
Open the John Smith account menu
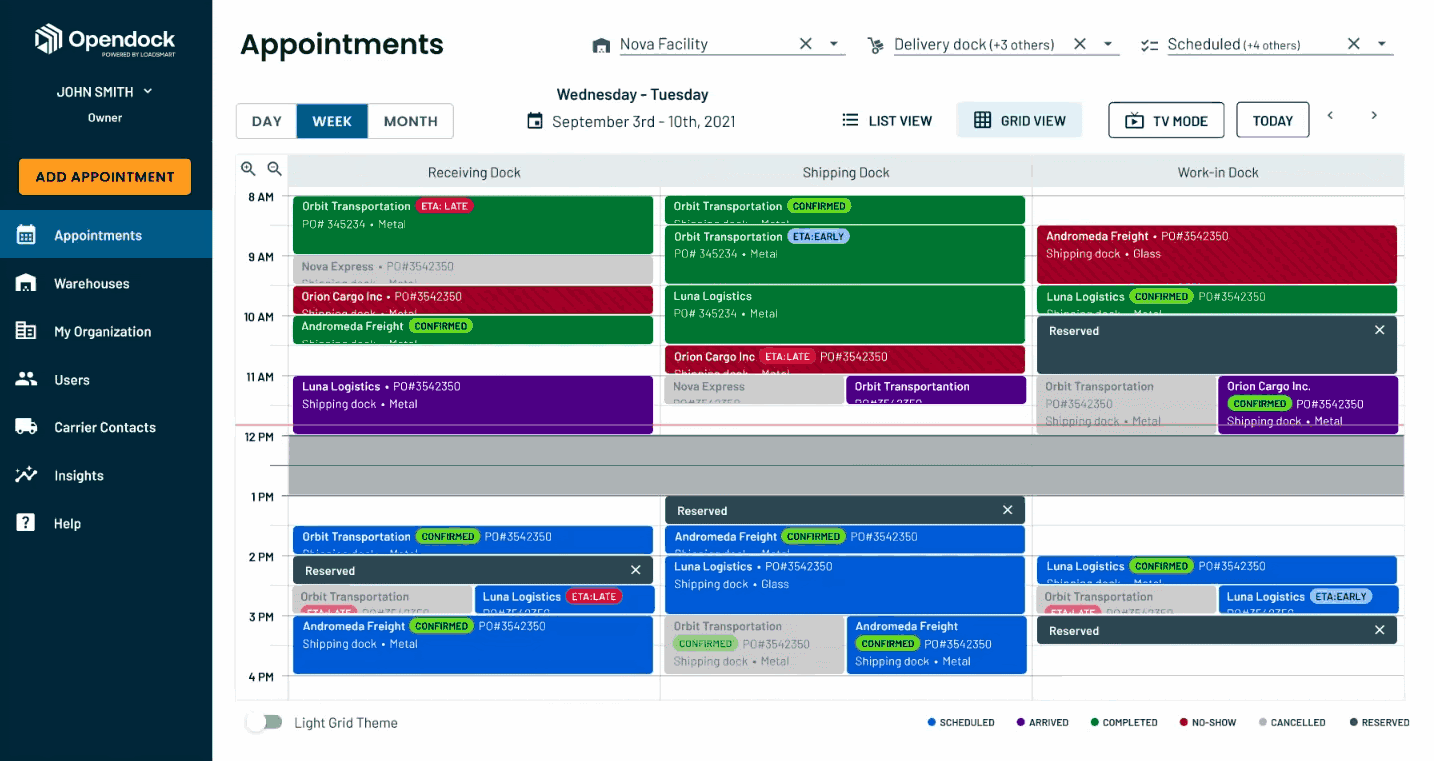104,92
